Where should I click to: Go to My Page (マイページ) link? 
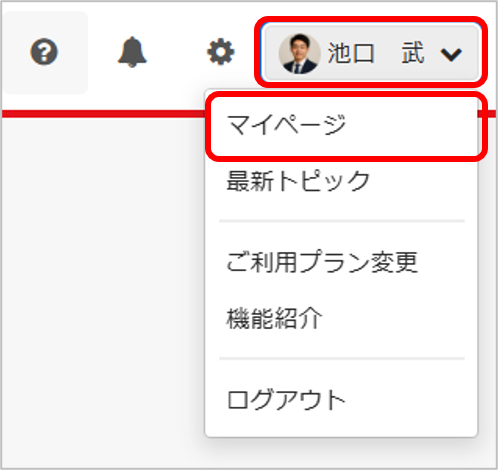(286, 125)
